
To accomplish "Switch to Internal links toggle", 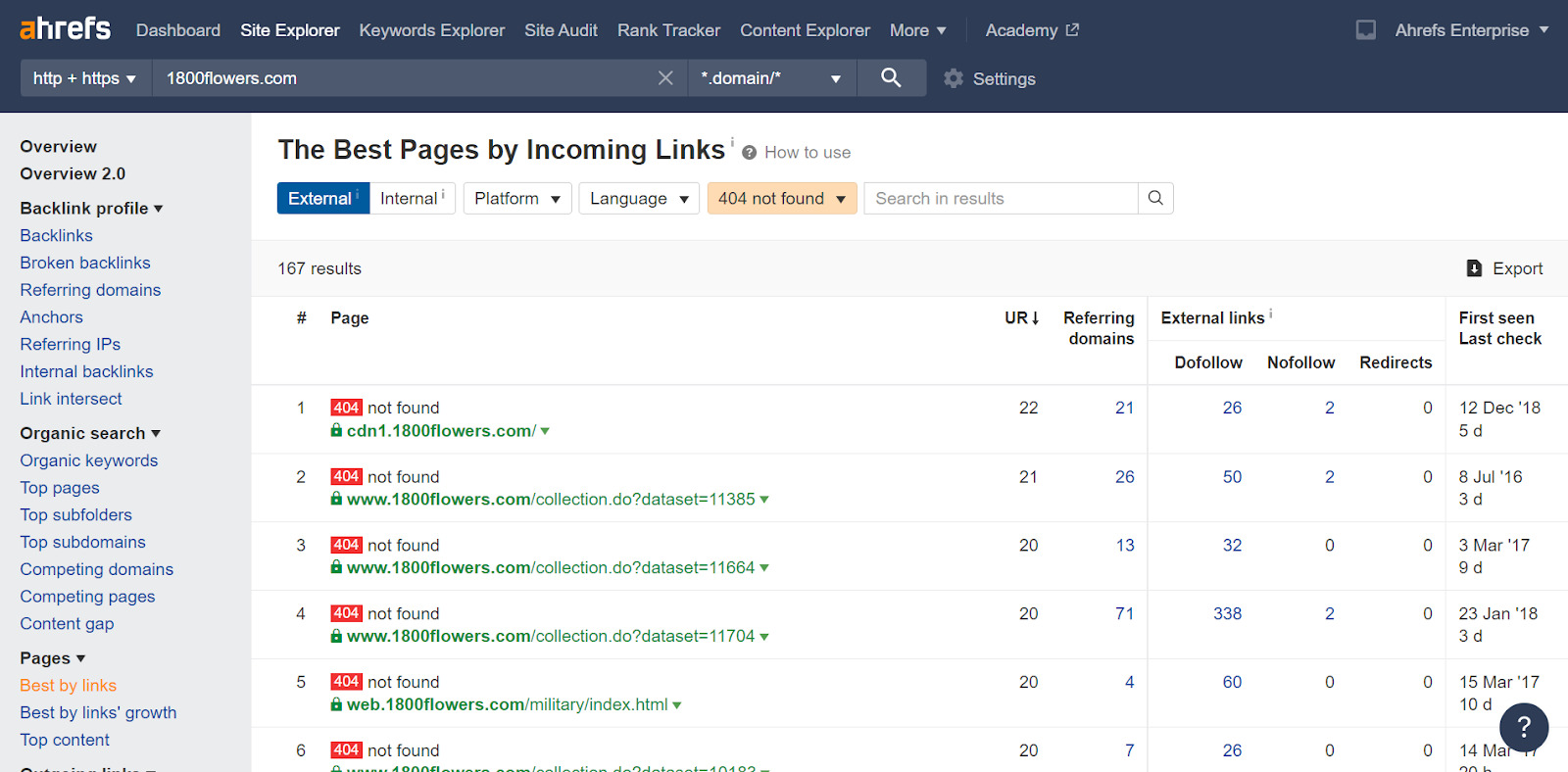I will point(412,199).
